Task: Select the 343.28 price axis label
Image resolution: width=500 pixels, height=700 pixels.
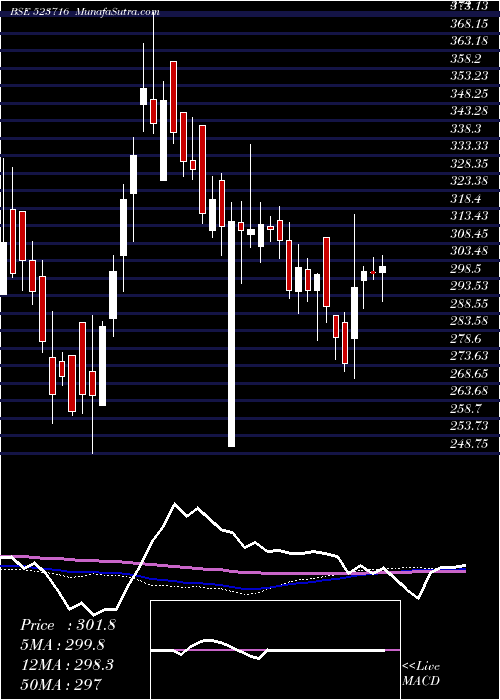Action: click(469, 111)
